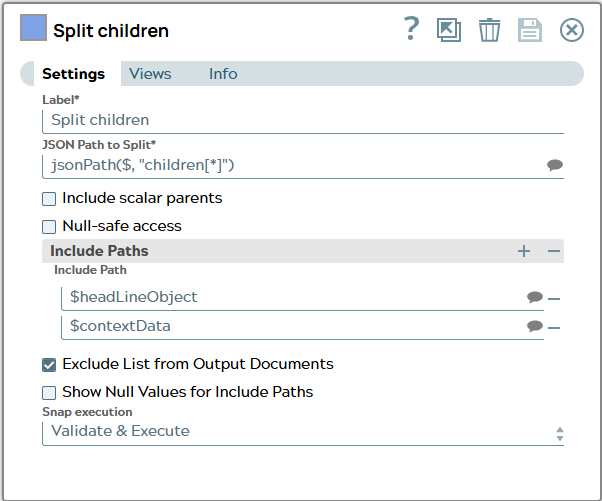Close the Split children dialog
The image size is (602, 501).
(x=572, y=30)
